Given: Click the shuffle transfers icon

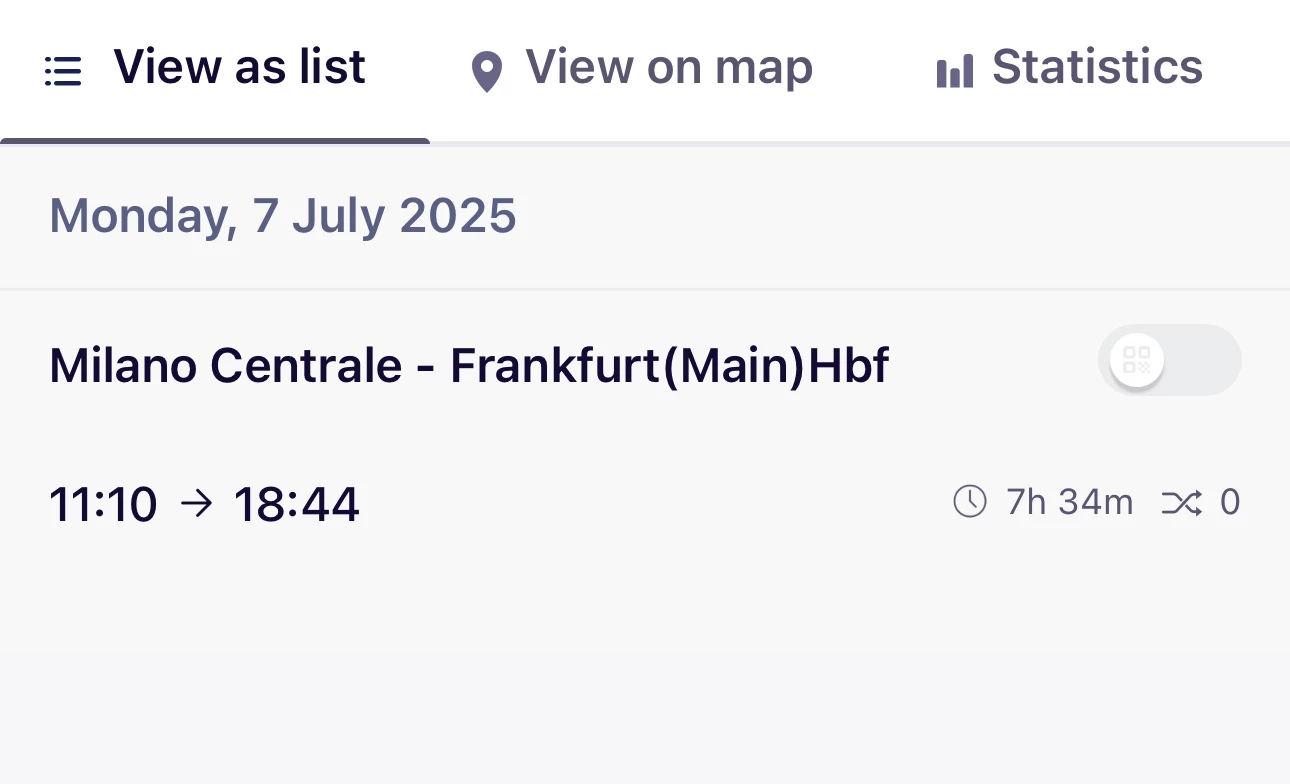Looking at the screenshot, I should [1181, 503].
